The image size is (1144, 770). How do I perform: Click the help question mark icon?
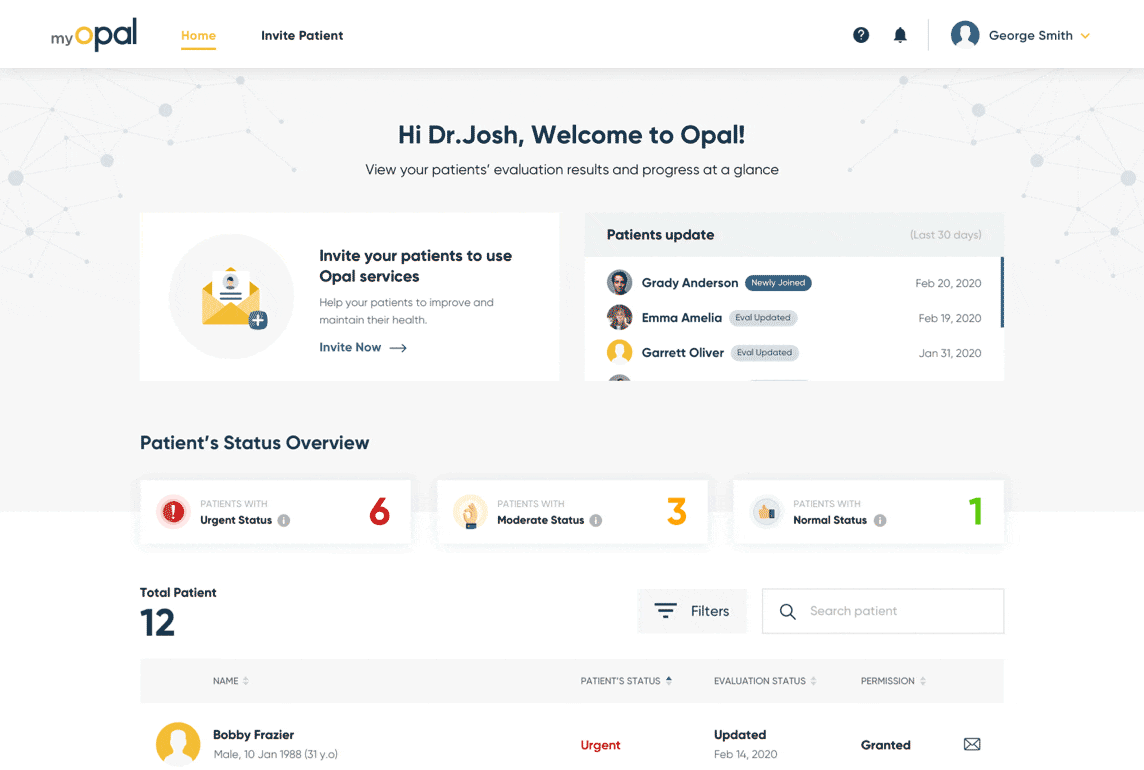pos(861,35)
